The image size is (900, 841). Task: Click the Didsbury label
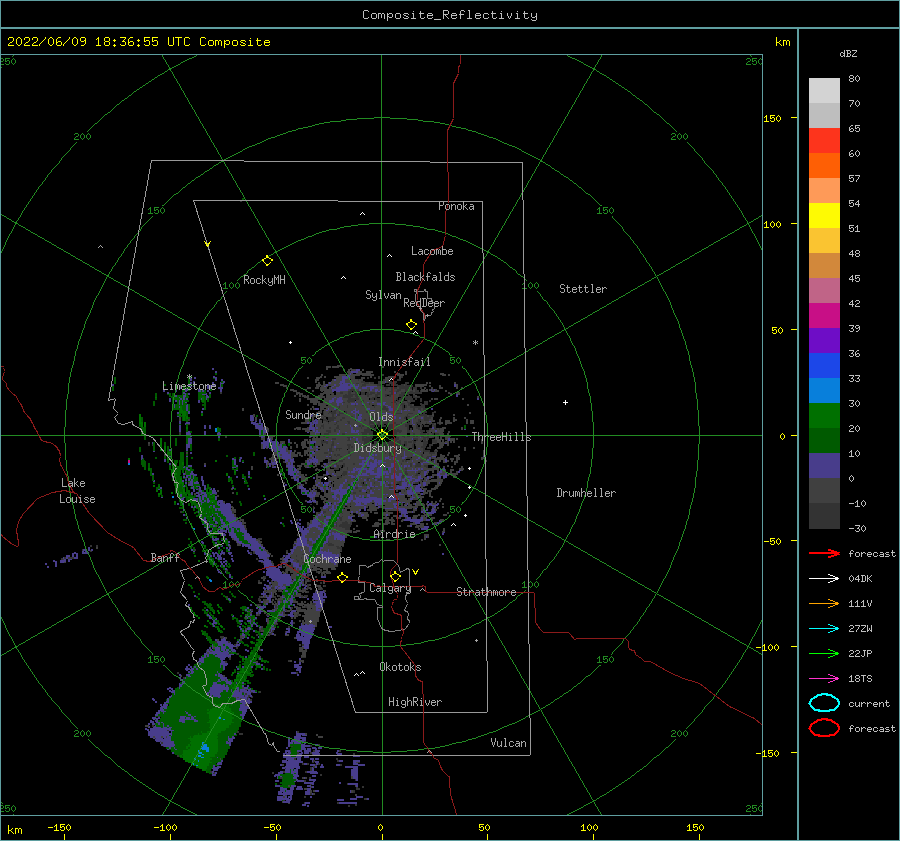point(377,448)
